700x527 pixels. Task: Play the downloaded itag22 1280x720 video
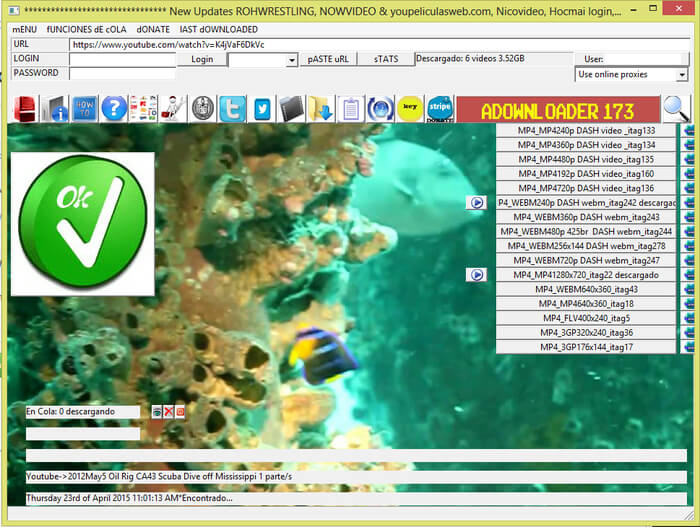pos(477,274)
